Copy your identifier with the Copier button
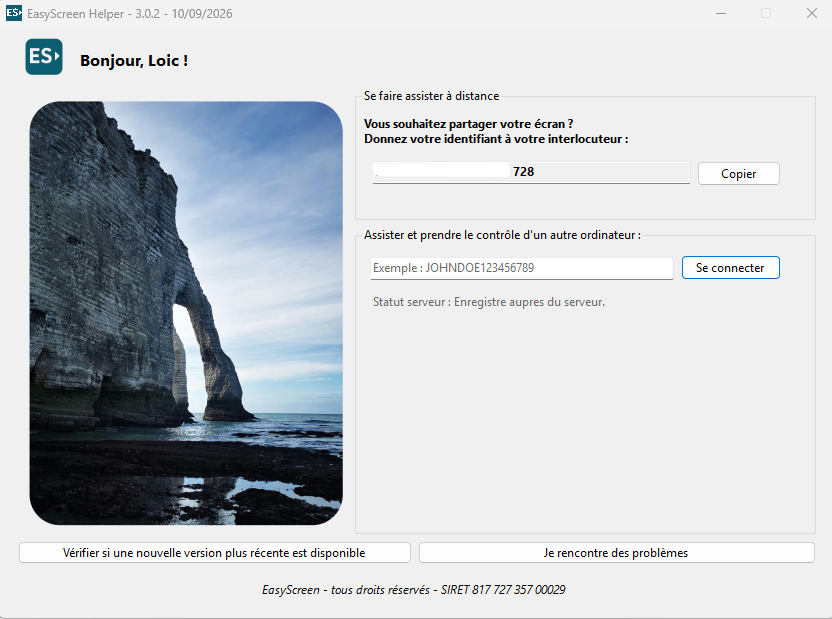832x619 pixels. pyautogui.click(x=739, y=173)
